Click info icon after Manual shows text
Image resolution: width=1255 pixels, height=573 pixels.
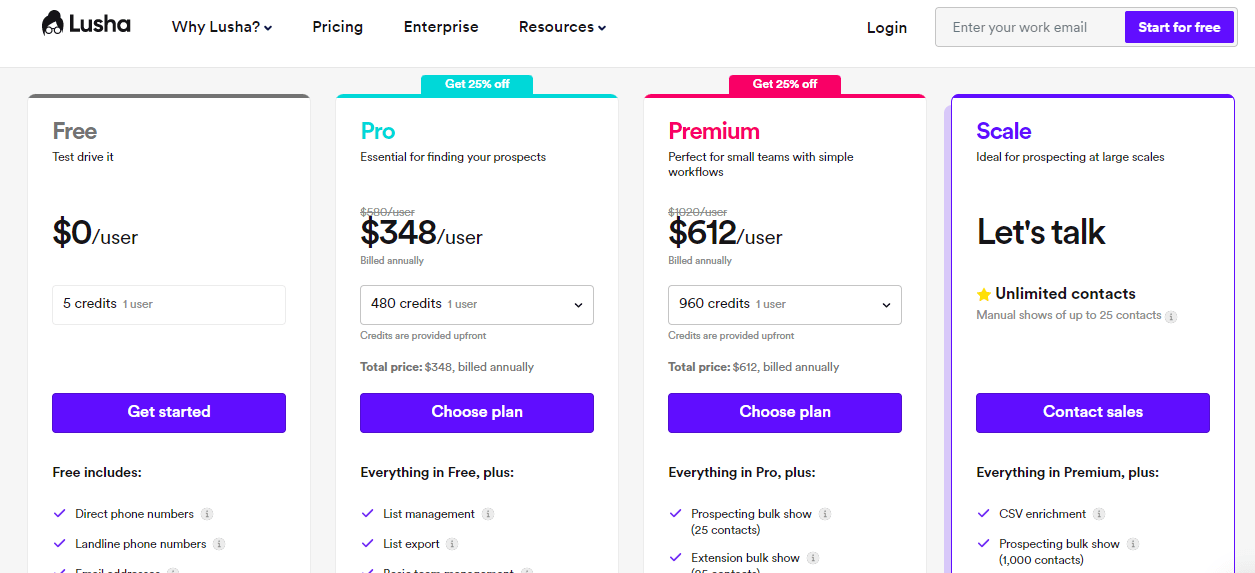pyautogui.click(x=1171, y=316)
